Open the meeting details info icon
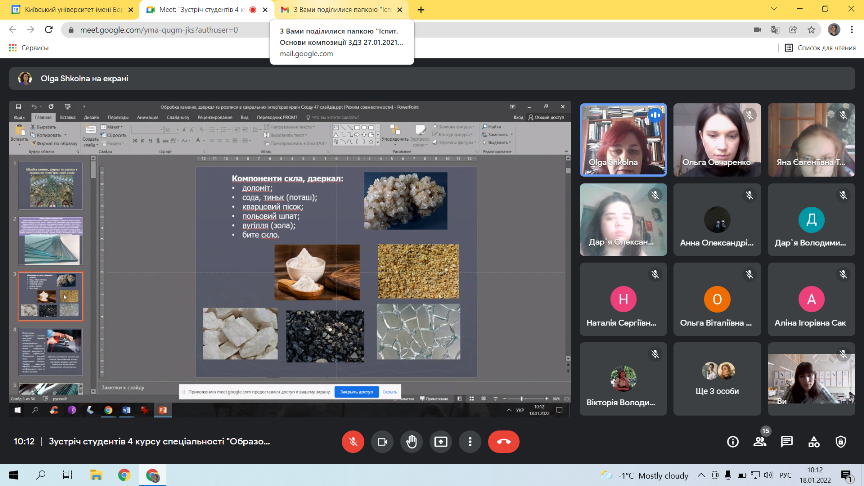Screen dimensions: 864x486 pos(732,441)
